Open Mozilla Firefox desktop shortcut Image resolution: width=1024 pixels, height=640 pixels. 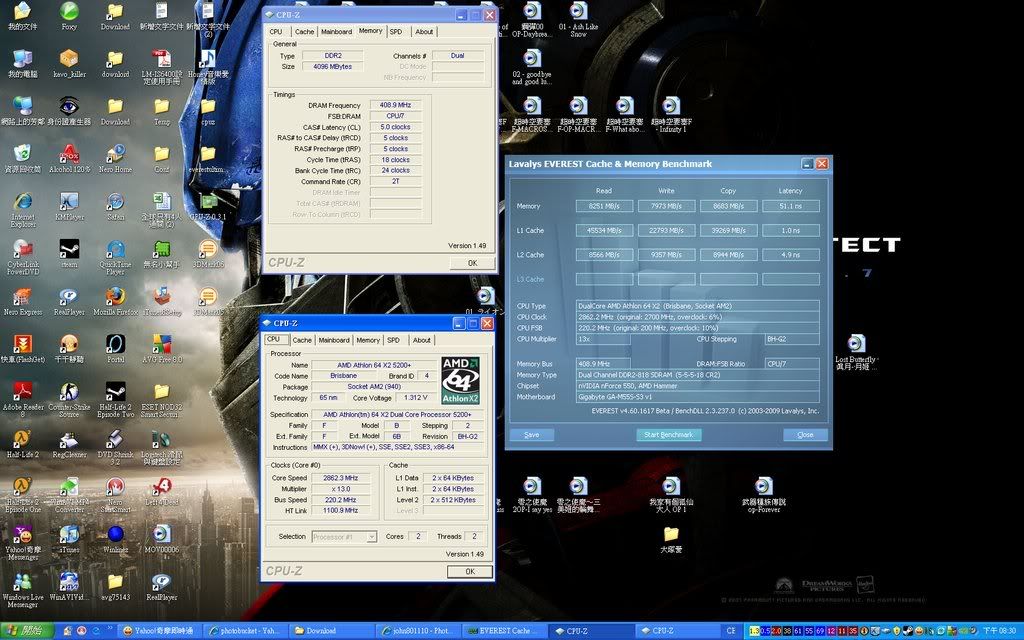click(115, 301)
